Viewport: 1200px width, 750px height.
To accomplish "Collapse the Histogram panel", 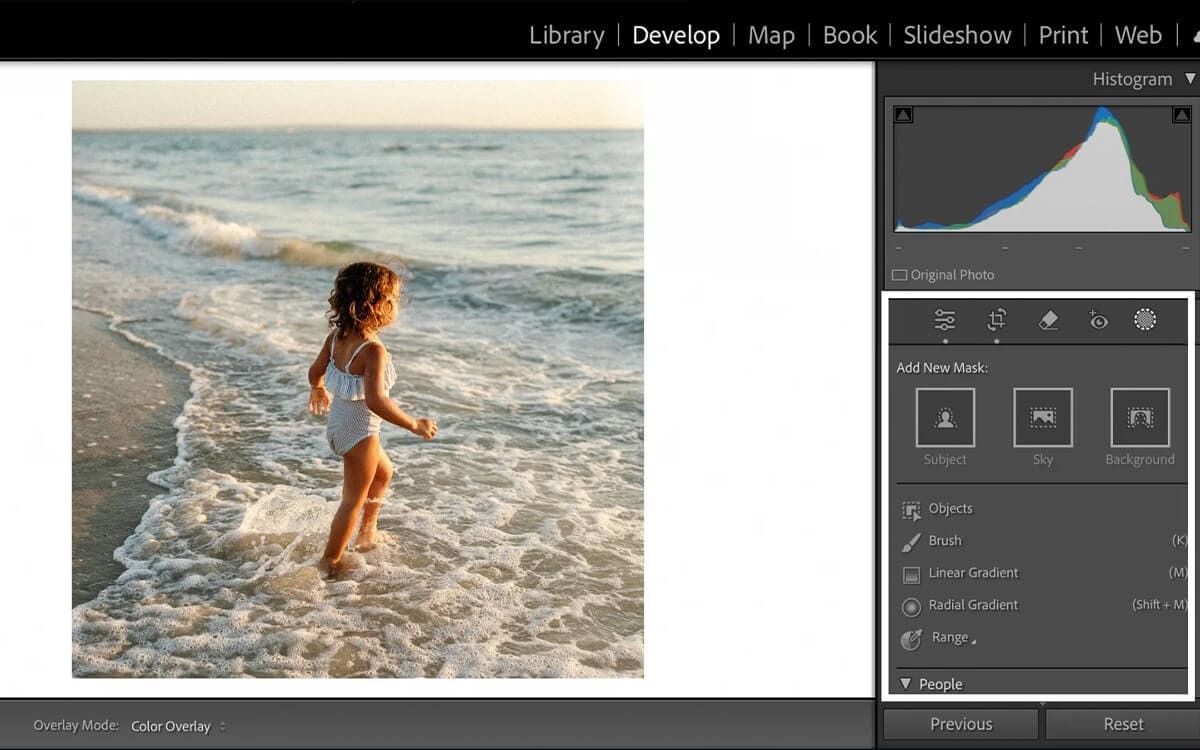I will [x=1189, y=79].
